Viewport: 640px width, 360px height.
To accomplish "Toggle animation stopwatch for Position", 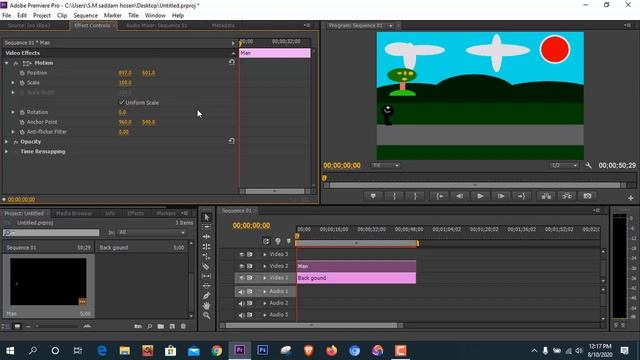I will point(22,73).
